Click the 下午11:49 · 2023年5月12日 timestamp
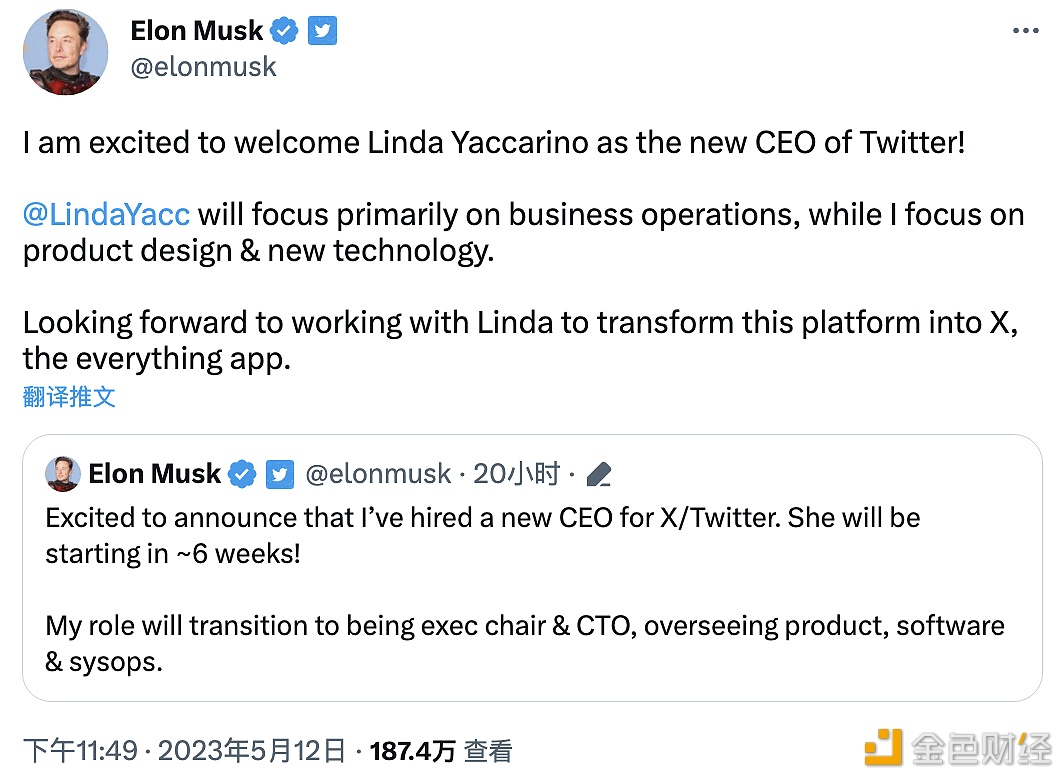The image size is (1064, 778). pos(184,751)
